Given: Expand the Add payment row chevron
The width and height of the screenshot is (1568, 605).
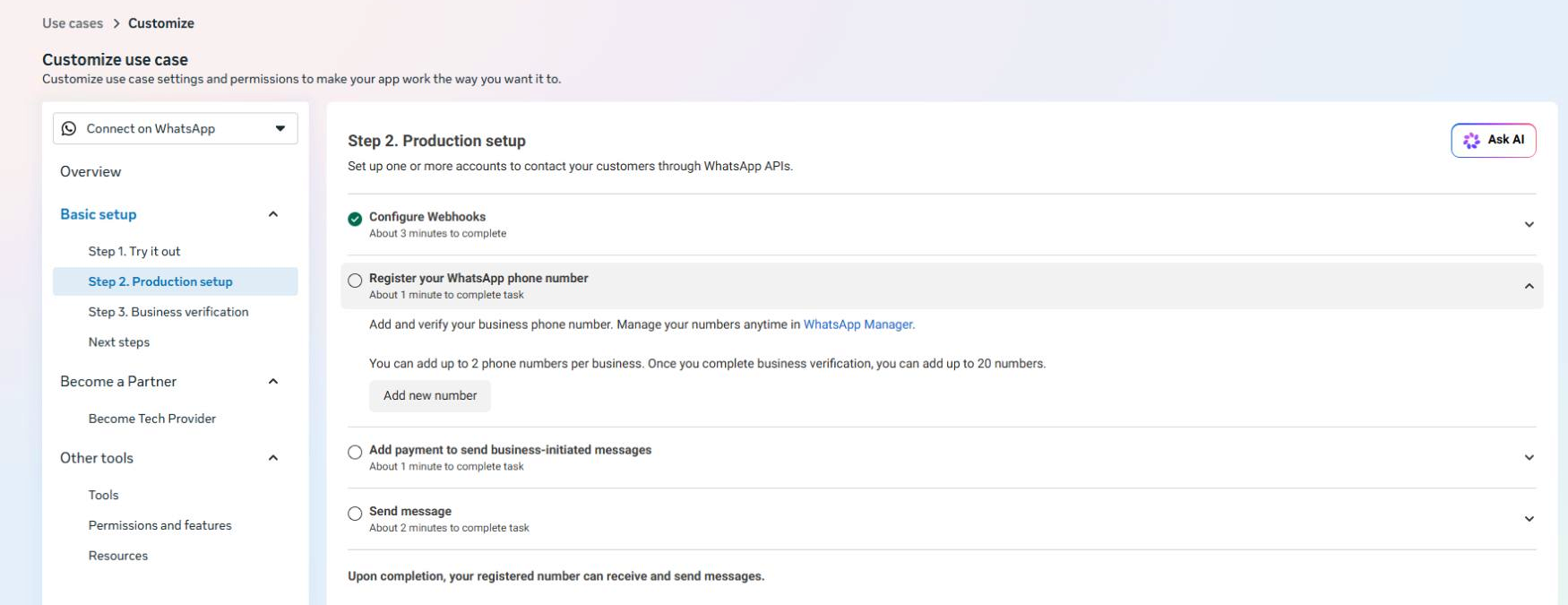Looking at the screenshot, I should [x=1529, y=457].
